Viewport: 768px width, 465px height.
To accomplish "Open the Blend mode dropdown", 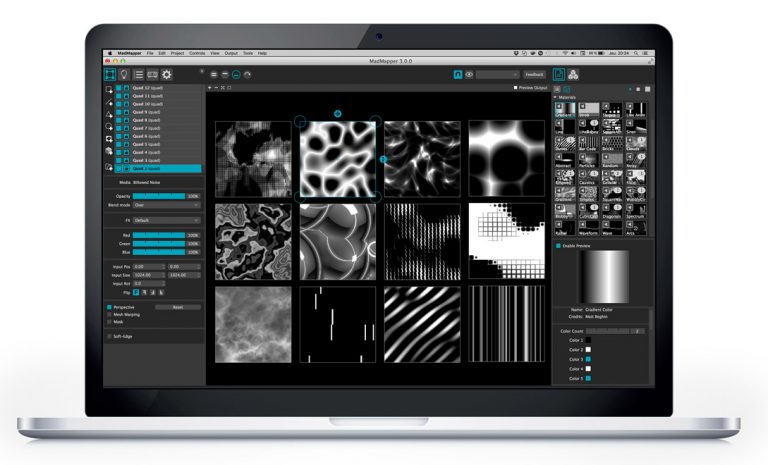I will click(166, 204).
